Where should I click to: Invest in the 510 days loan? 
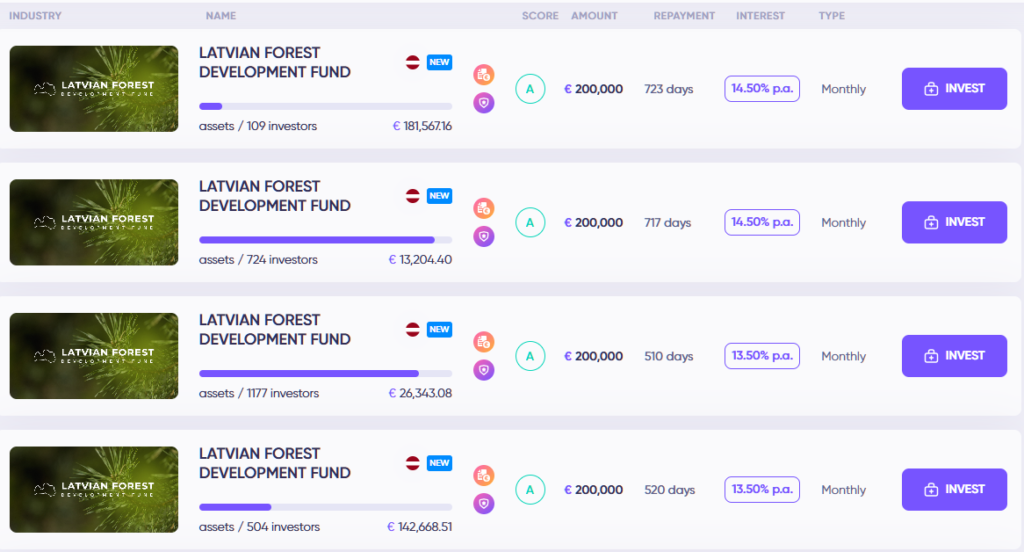tap(954, 356)
